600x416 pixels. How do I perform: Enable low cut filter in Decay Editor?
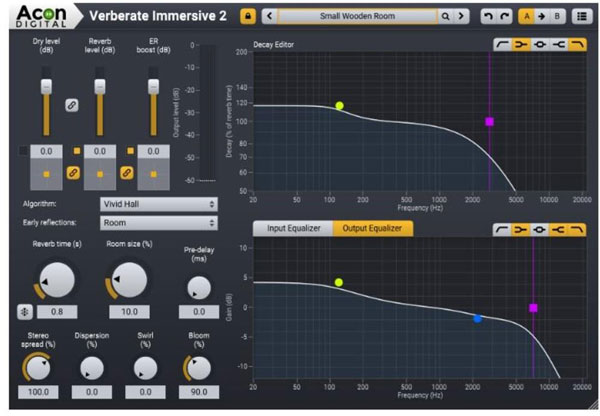click(503, 45)
